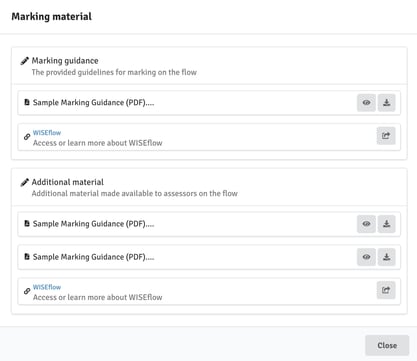
Task: Preview the Marking guidance PDF with eye icon
Action: [x=366, y=103]
